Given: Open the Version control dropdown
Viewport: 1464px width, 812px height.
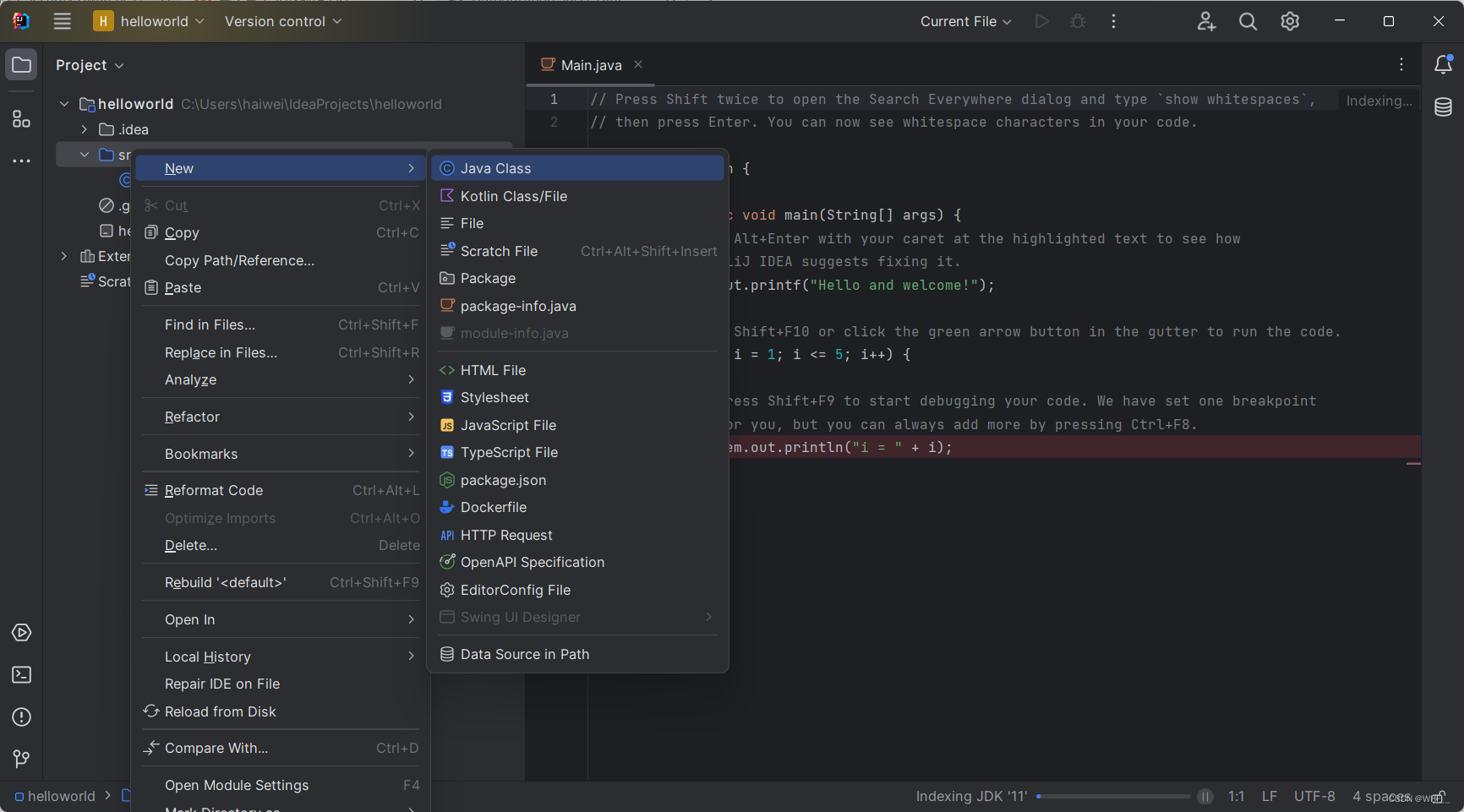Looking at the screenshot, I should click(x=283, y=21).
